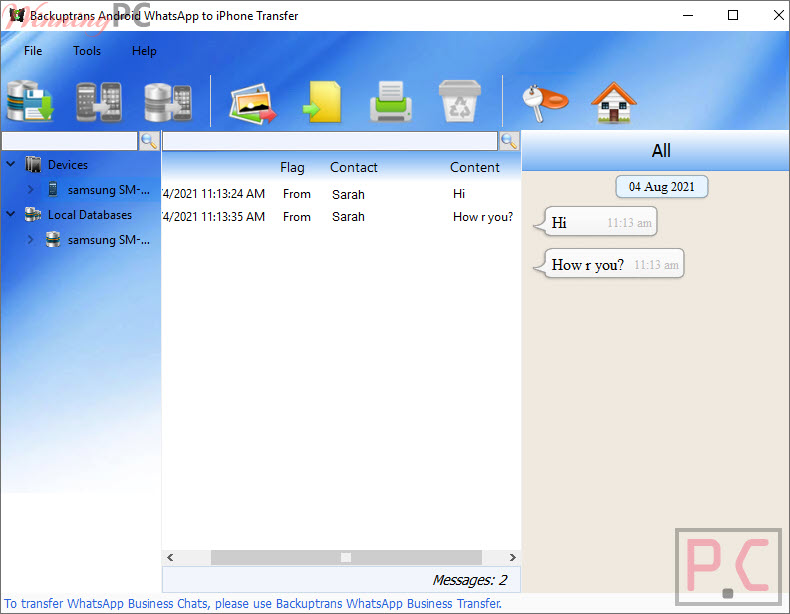The height and width of the screenshot is (614, 790).
Task: Click the recycle bin delete toolbar icon
Action: click(x=459, y=101)
